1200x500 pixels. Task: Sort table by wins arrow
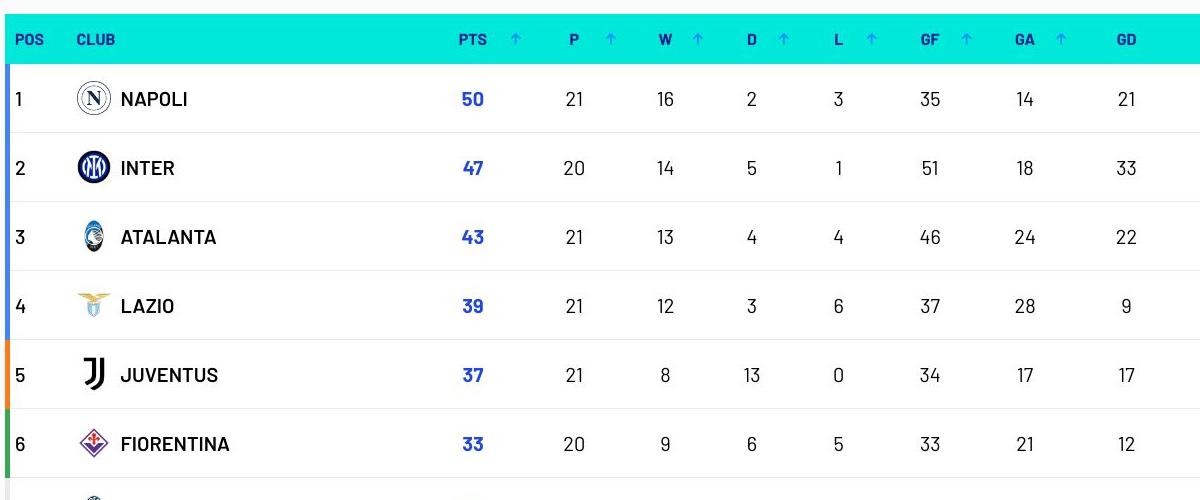tap(698, 39)
